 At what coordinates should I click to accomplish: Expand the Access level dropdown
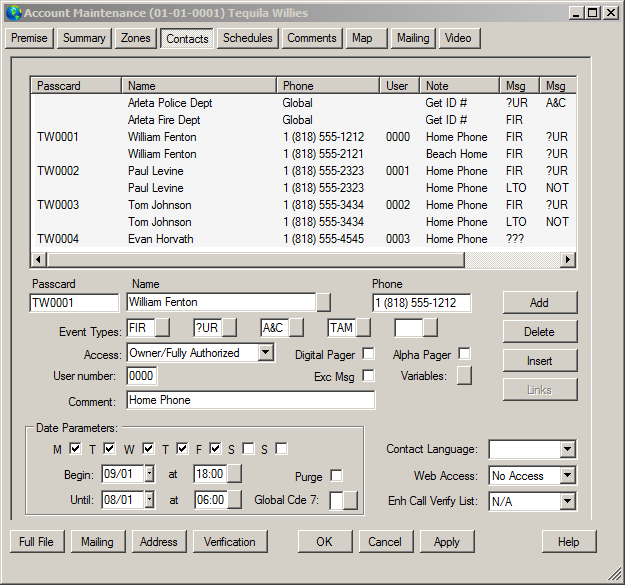[265, 353]
